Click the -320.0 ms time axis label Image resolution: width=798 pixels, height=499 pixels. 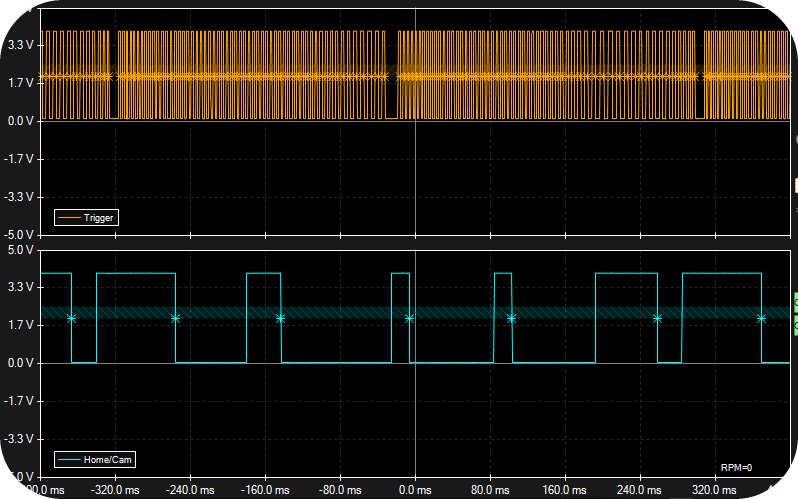[x=115, y=490]
